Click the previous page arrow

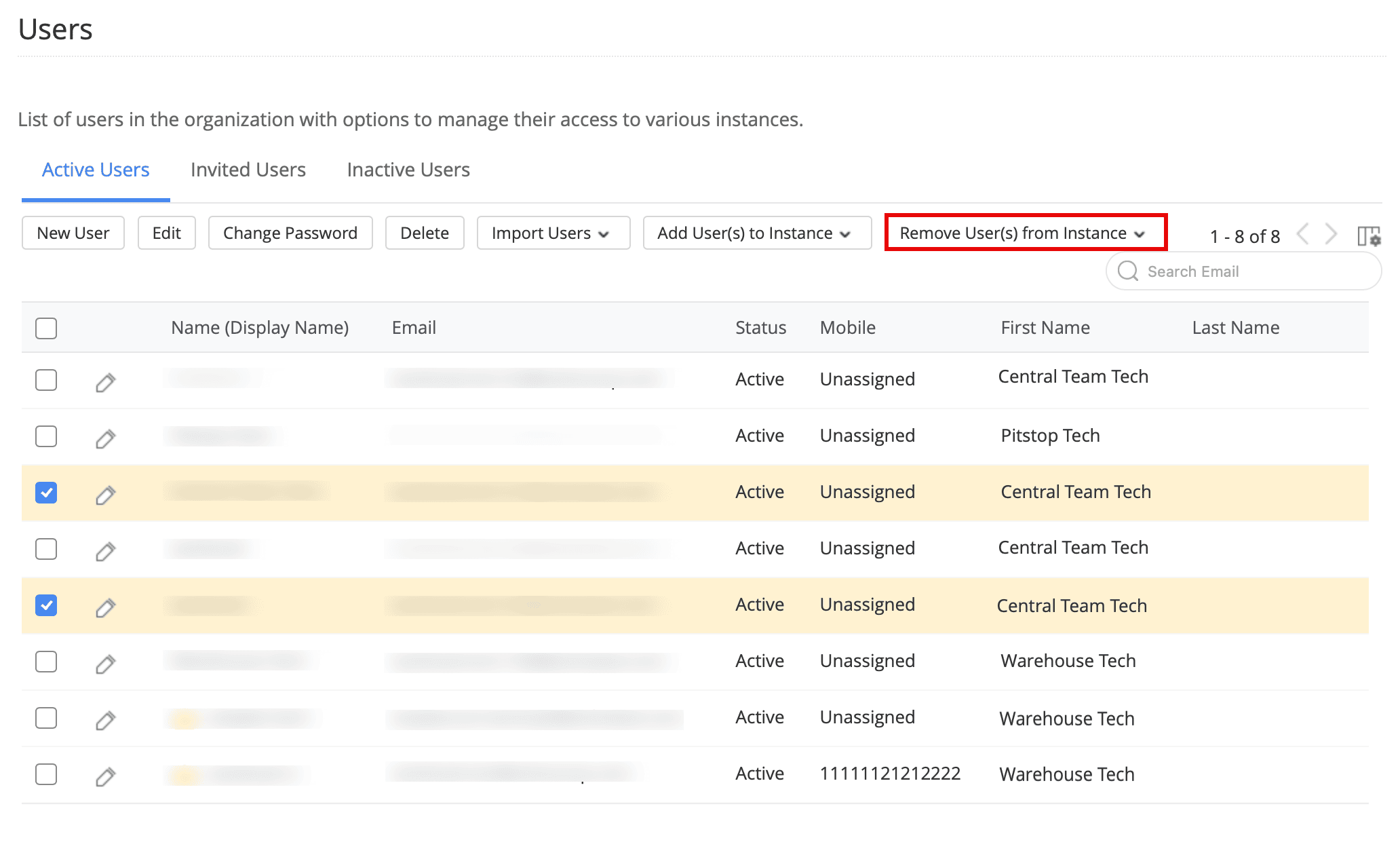[x=1302, y=234]
